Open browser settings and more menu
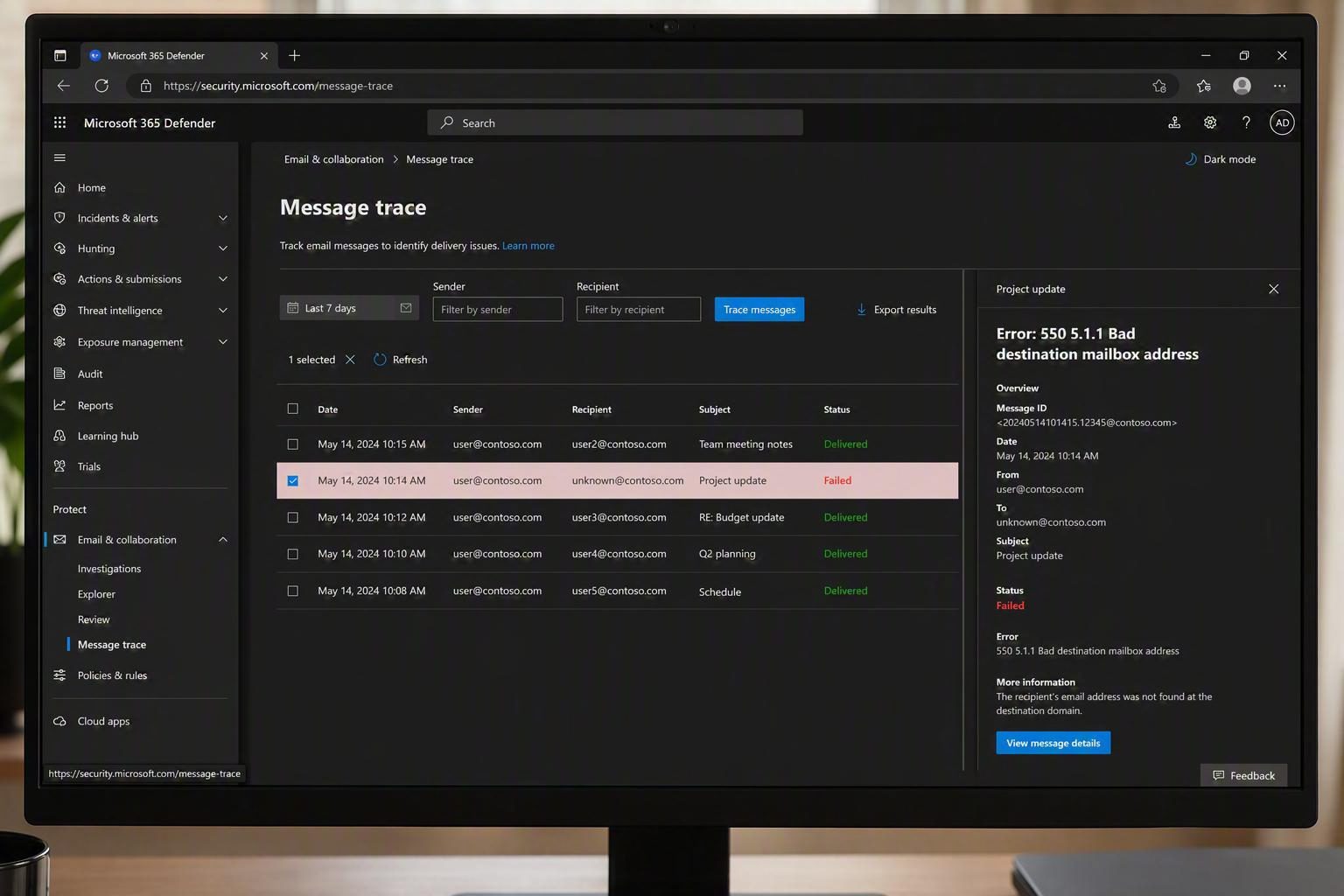 coord(1279,86)
